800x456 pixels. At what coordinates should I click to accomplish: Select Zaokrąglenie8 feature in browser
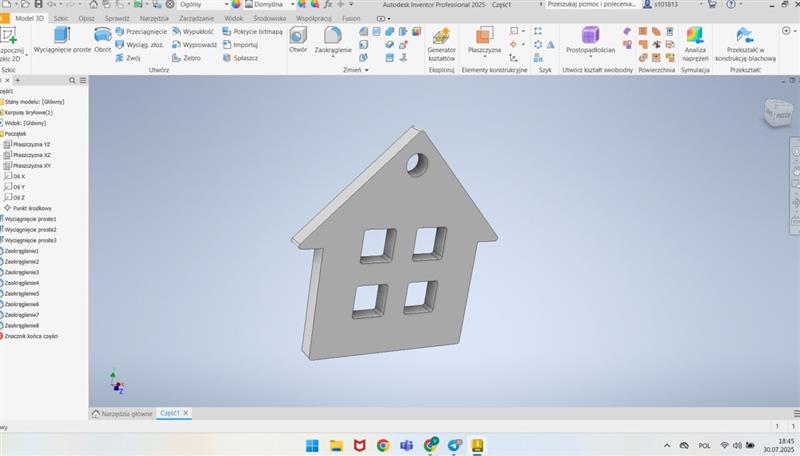click(20, 326)
